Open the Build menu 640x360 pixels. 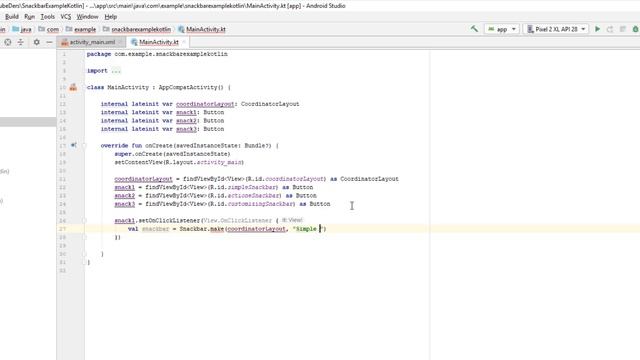[11, 17]
